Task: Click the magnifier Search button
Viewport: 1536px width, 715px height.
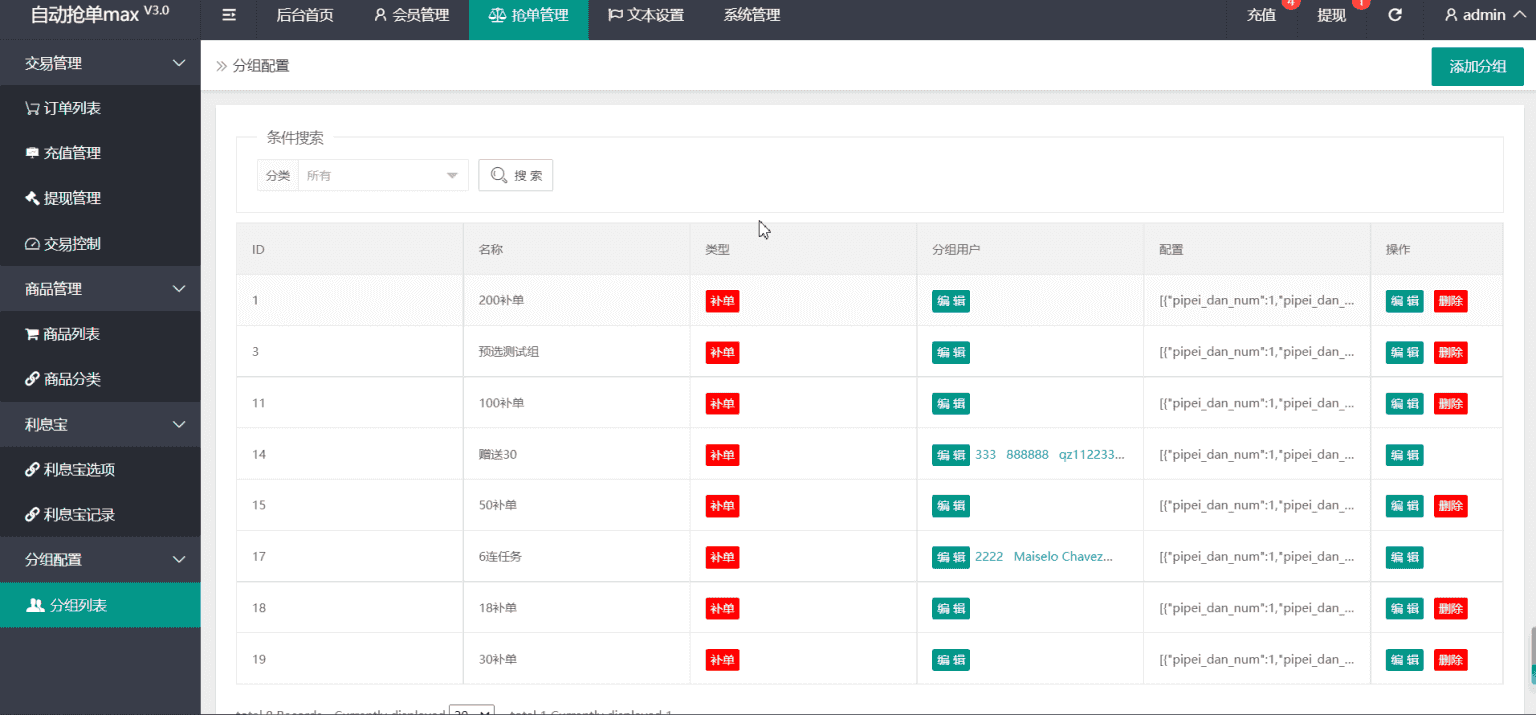Action: pyautogui.click(x=516, y=175)
